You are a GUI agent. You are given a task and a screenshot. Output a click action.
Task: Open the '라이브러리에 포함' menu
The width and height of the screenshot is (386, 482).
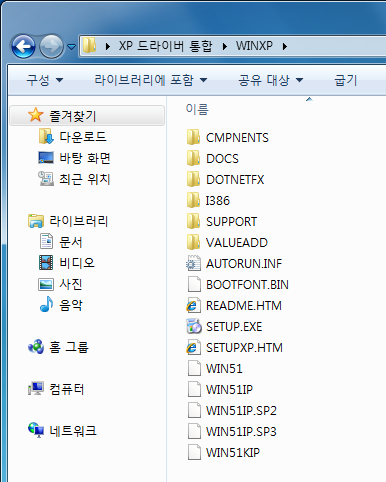tap(151, 80)
